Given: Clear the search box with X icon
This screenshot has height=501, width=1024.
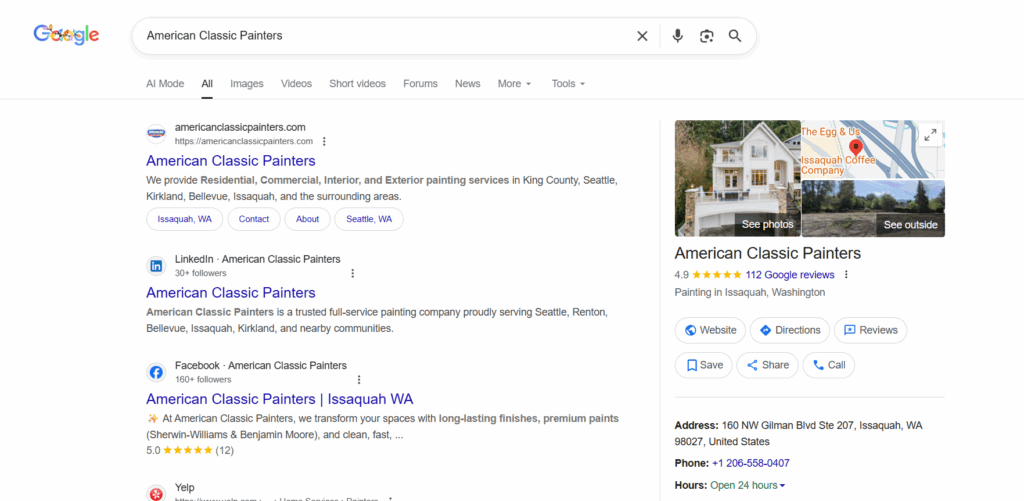Looking at the screenshot, I should (x=642, y=36).
